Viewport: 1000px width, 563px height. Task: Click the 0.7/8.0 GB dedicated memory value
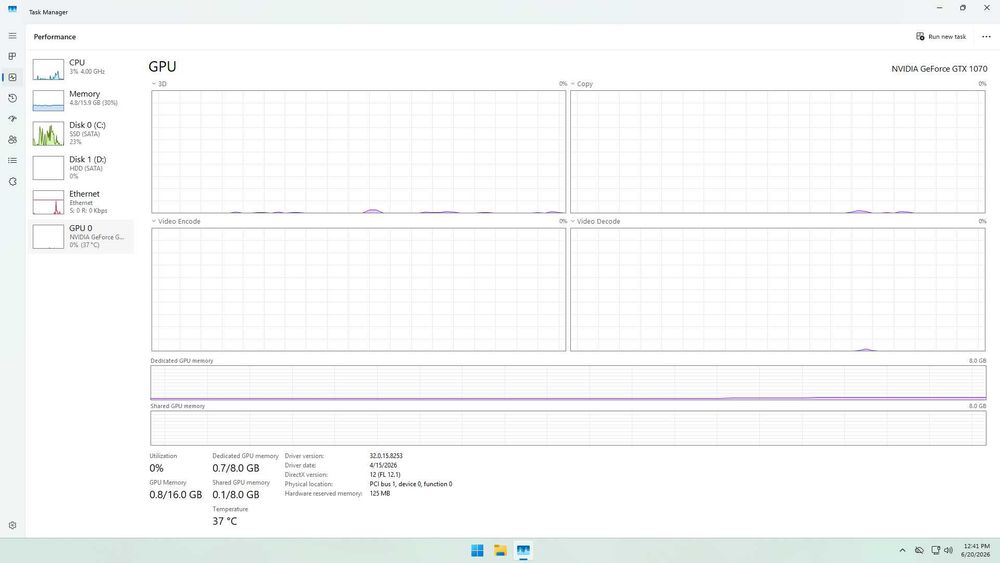coord(236,468)
